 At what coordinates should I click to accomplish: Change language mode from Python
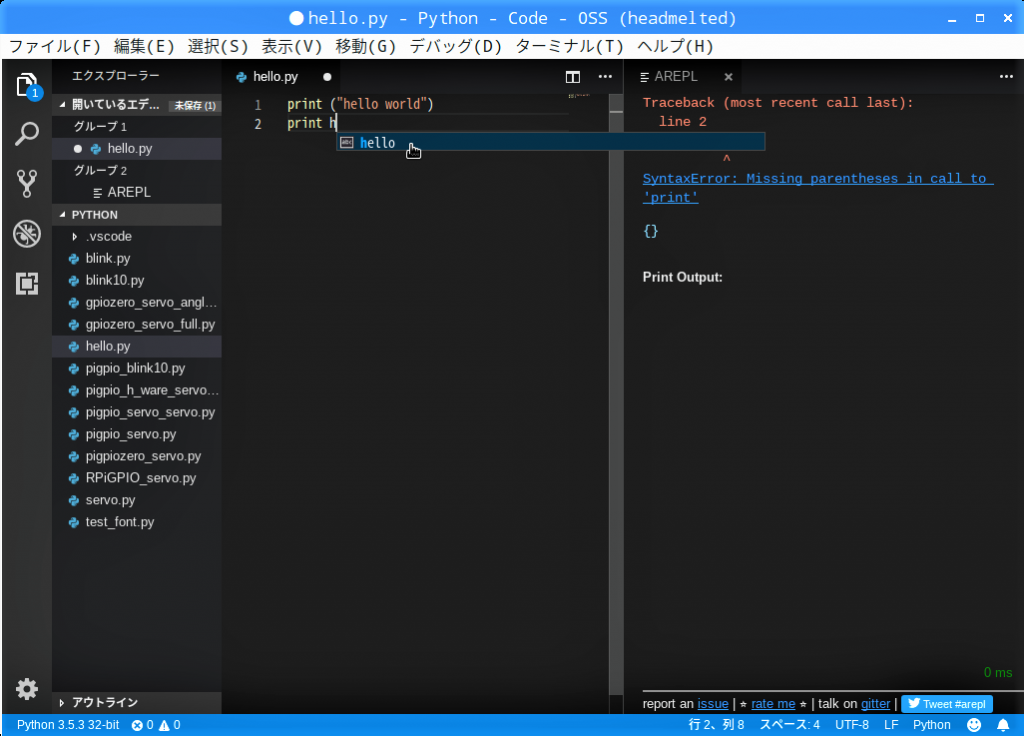click(931, 725)
